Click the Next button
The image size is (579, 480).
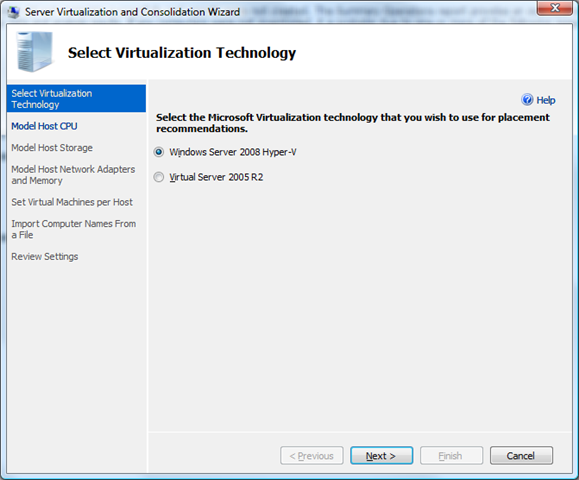[x=381, y=456]
